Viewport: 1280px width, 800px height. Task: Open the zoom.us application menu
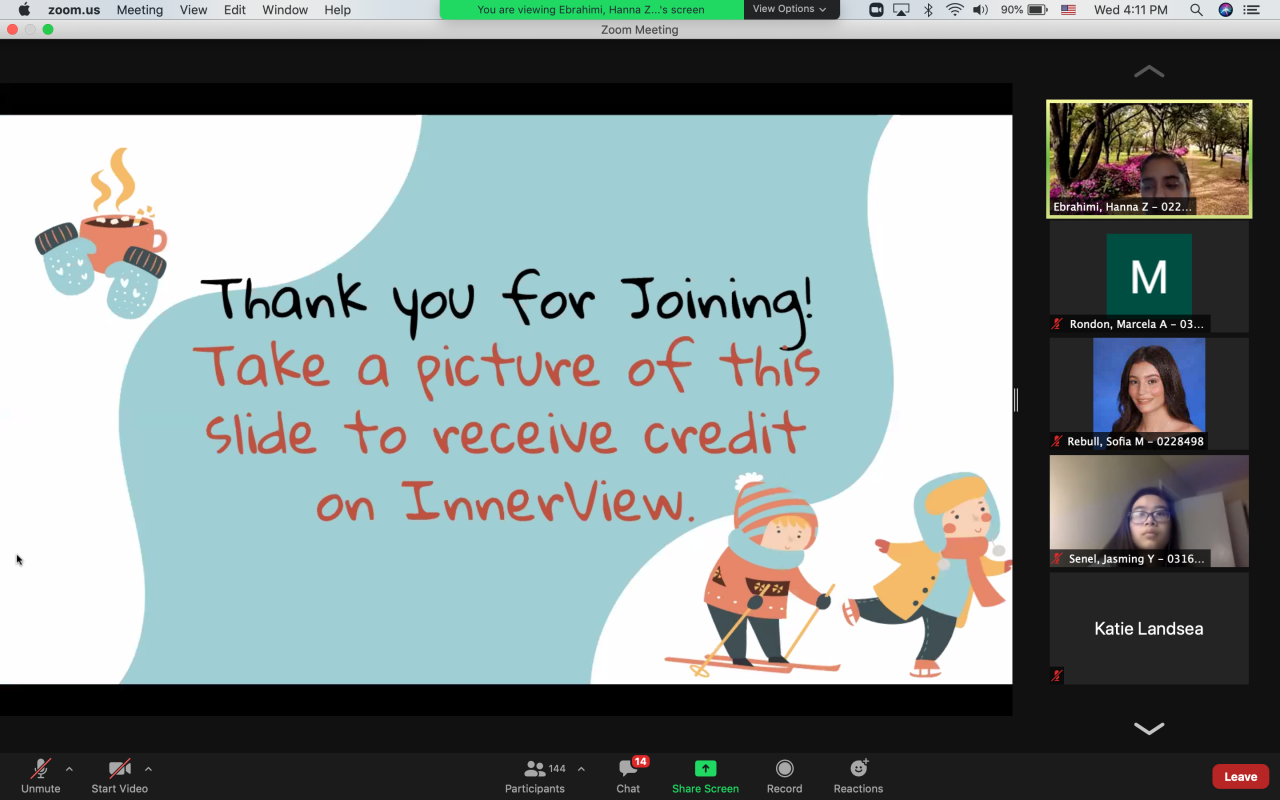pos(74,9)
